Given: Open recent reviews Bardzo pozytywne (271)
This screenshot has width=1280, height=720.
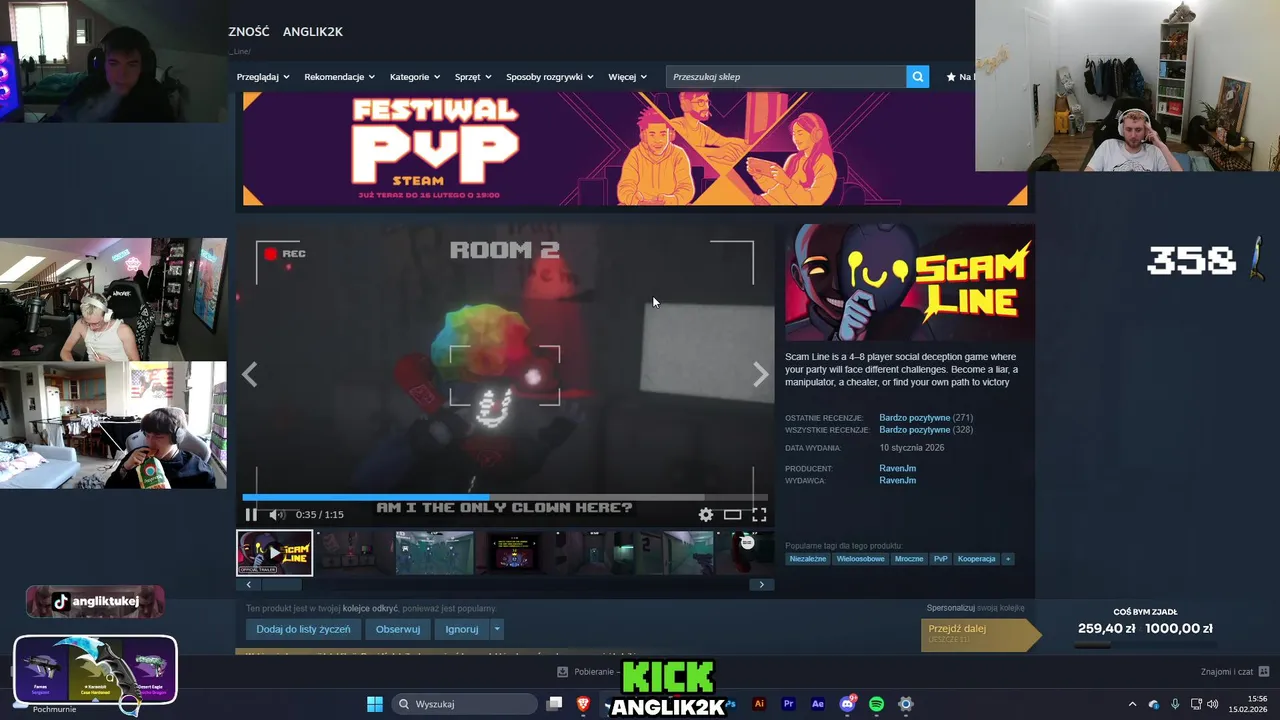Looking at the screenshot, I should point(926,417).
